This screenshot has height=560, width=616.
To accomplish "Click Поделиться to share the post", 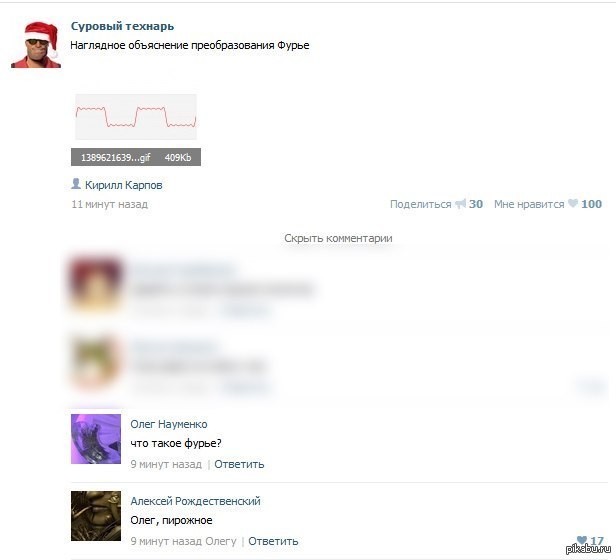I will click(x=420, y=204).
